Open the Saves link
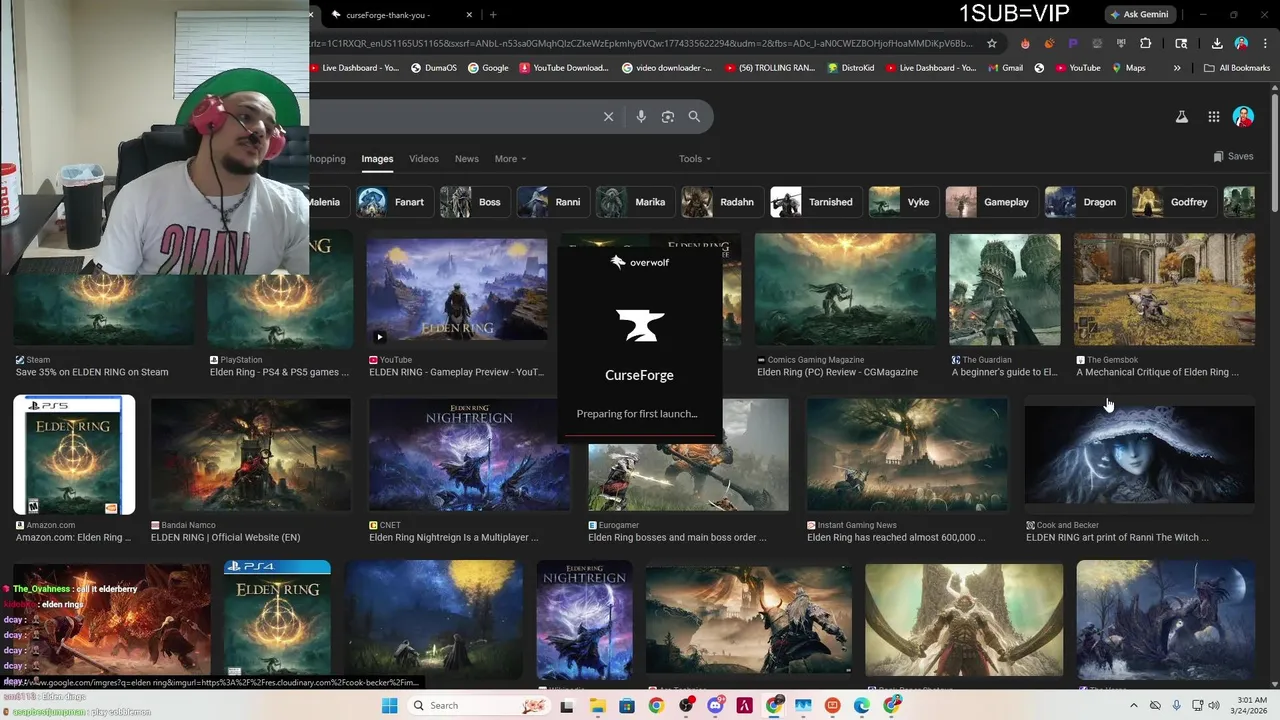This screenshot has width=1280, height=720. point(1233,157)
